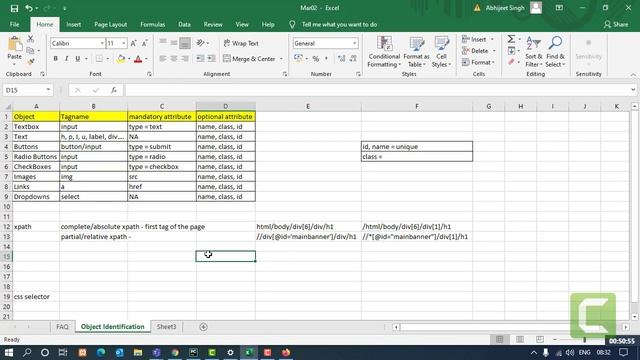The height and width of the screenshot is (360, 640).
Task: Switch to the Page Layout ribbon tab
Action: [111, 24]
